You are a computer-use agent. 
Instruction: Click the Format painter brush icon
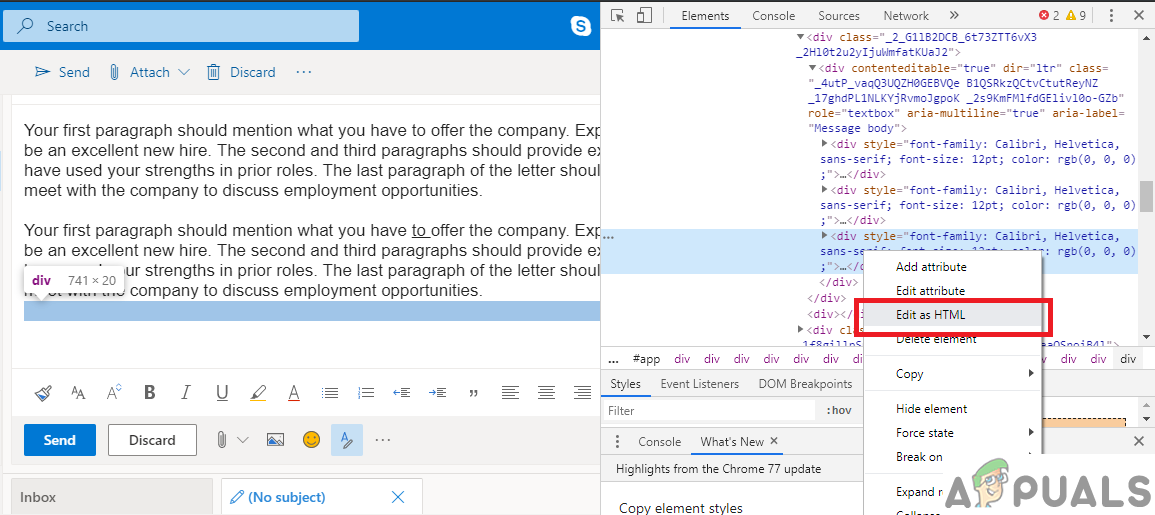pos(43,393)
